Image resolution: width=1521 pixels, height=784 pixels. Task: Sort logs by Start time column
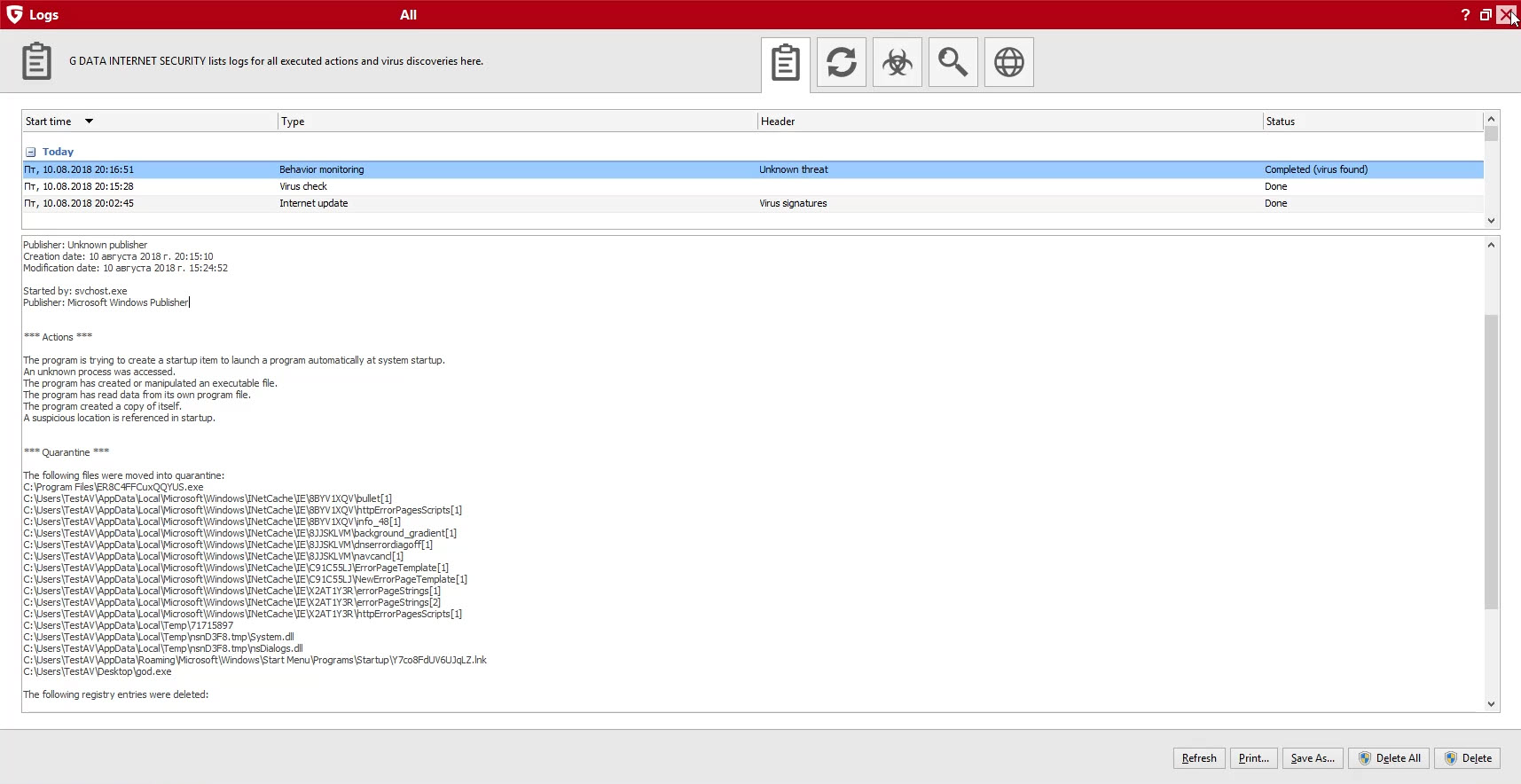[149, 122]
